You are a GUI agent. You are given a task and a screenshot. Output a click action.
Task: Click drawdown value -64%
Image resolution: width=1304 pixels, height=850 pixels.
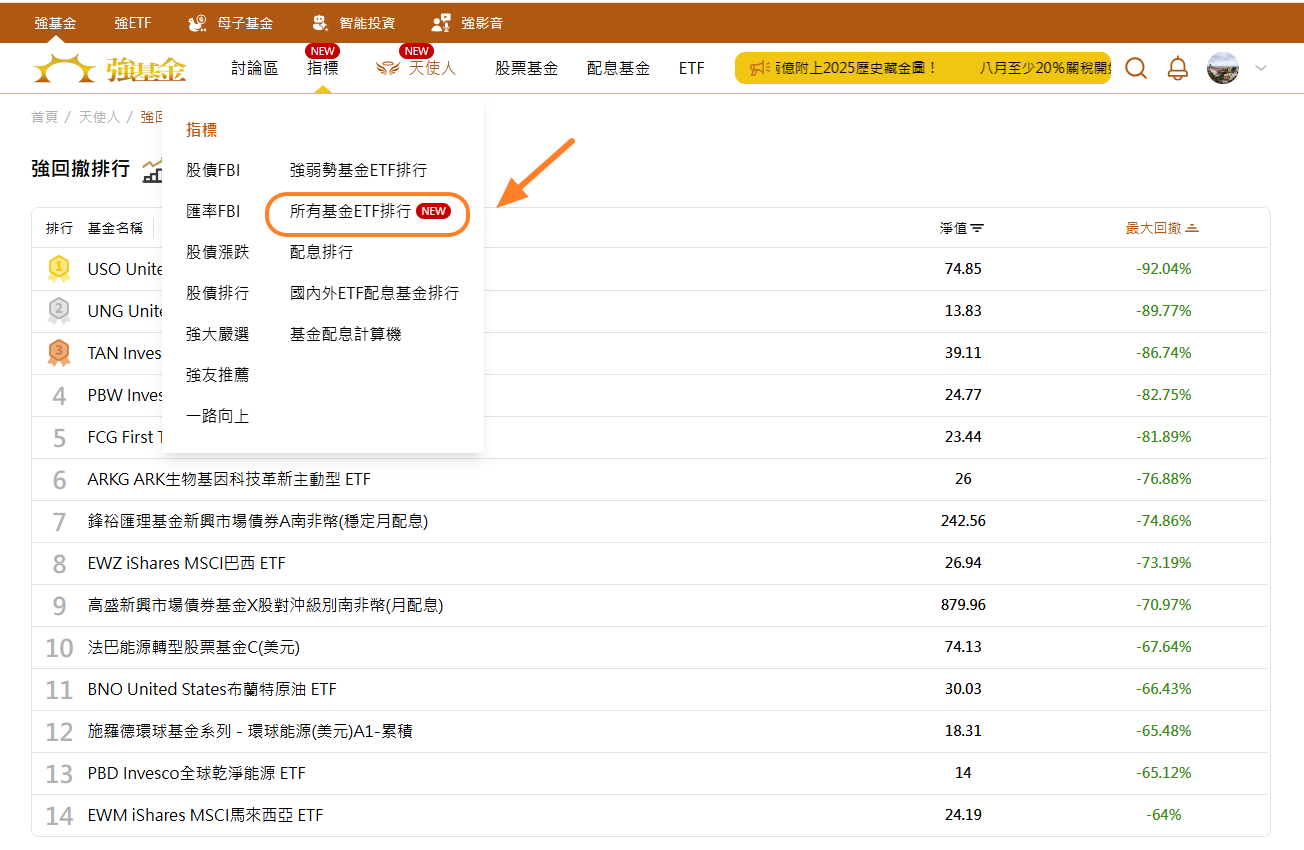[1163, 815]
